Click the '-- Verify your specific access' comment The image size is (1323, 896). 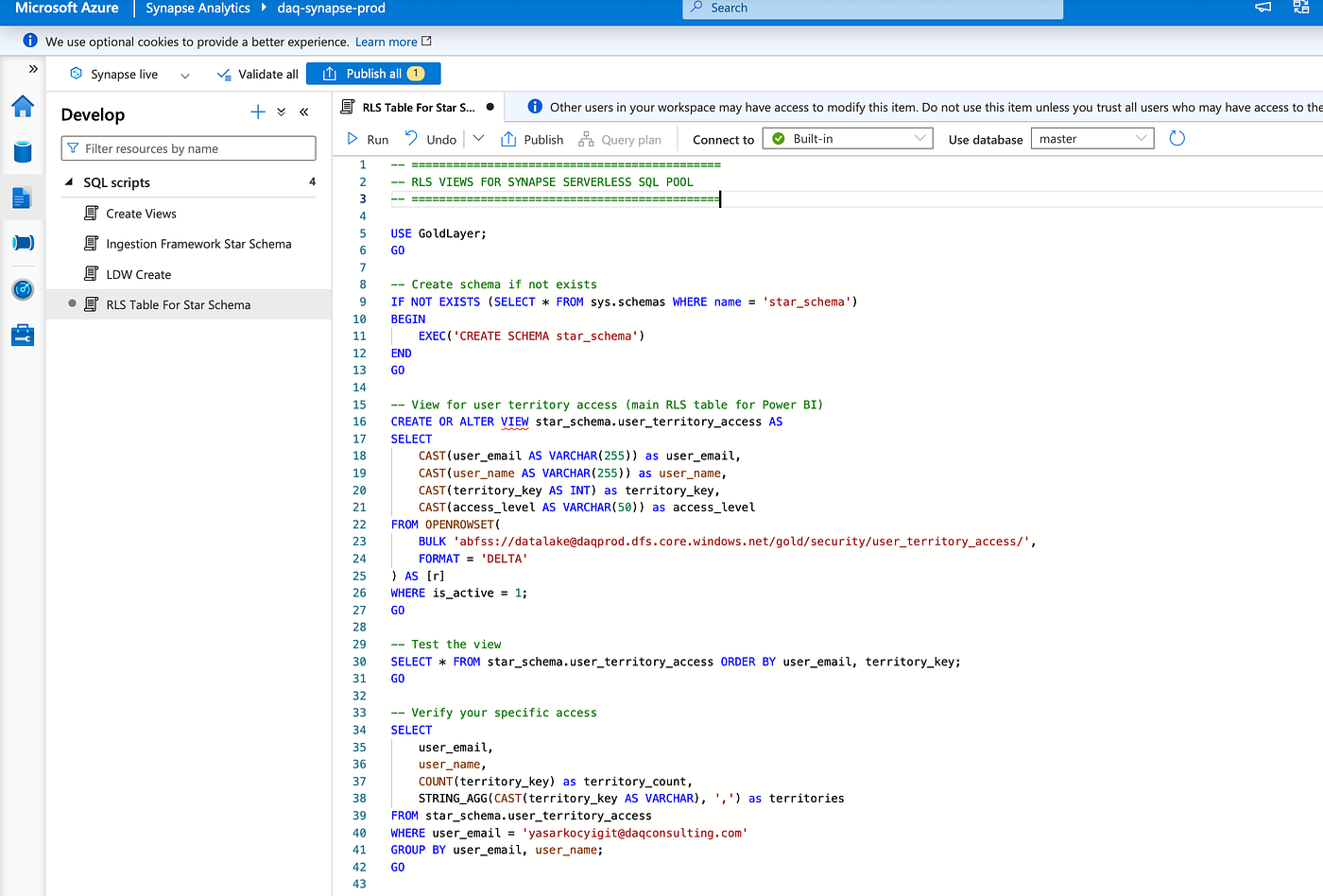[x=494, y=713]
